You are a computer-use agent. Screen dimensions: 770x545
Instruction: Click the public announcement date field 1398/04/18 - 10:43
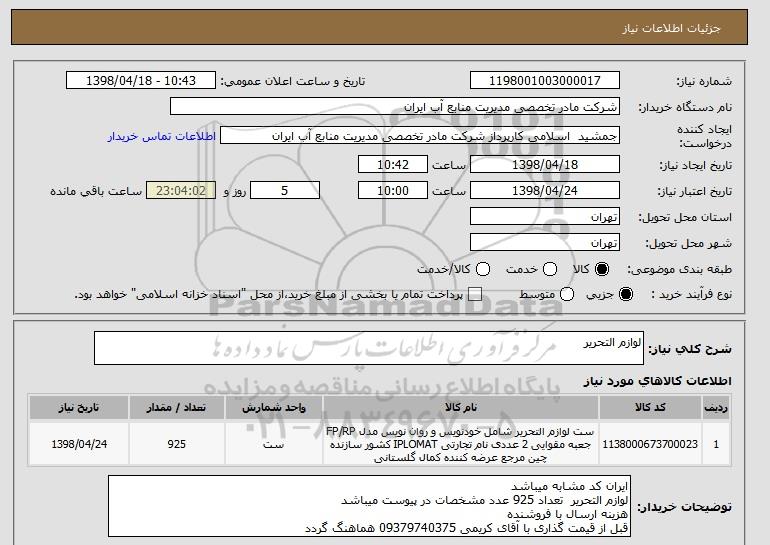click(x=141, y=80)
